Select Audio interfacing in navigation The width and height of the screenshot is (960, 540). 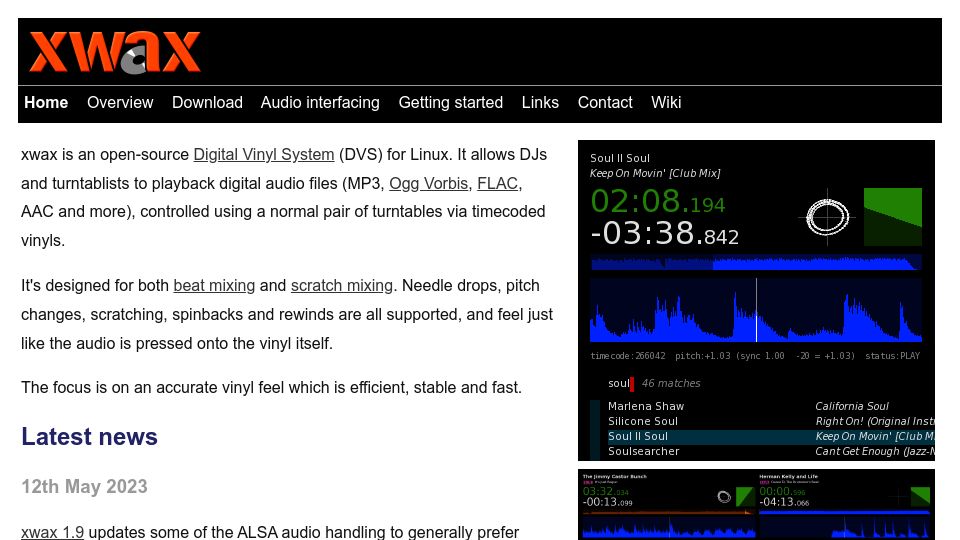click(320, 102)
